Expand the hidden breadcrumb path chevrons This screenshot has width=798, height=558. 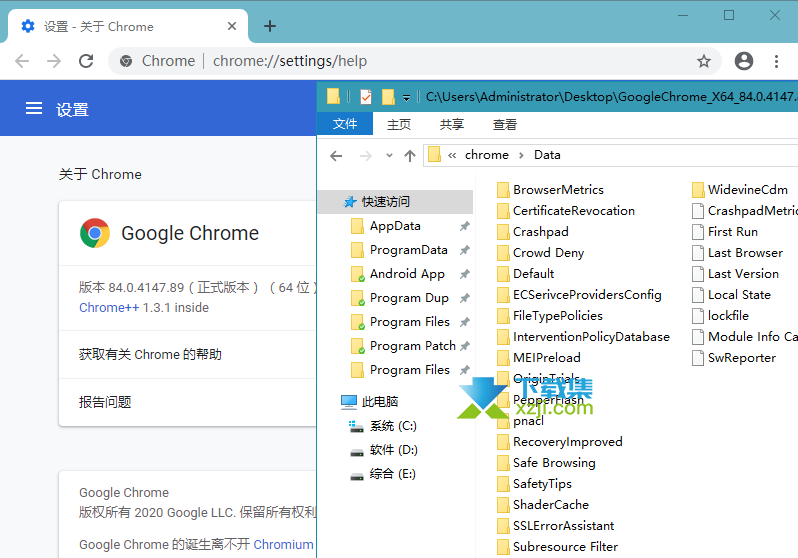click(x=452, y=155)
